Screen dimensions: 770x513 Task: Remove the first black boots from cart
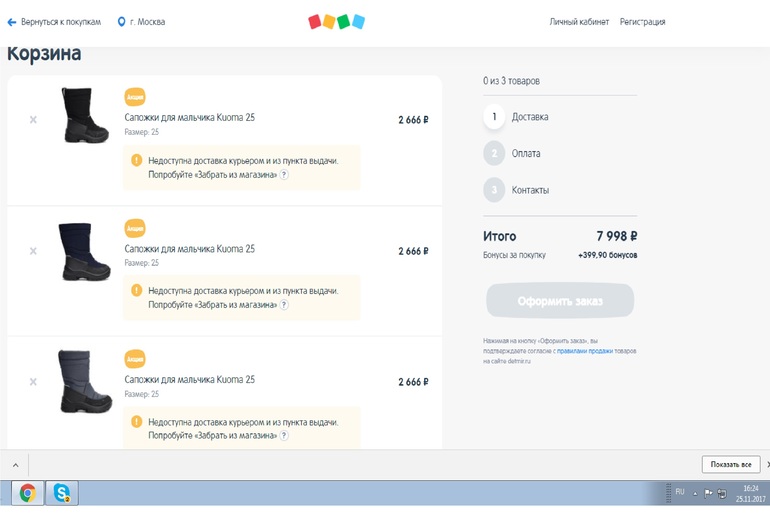33,120
